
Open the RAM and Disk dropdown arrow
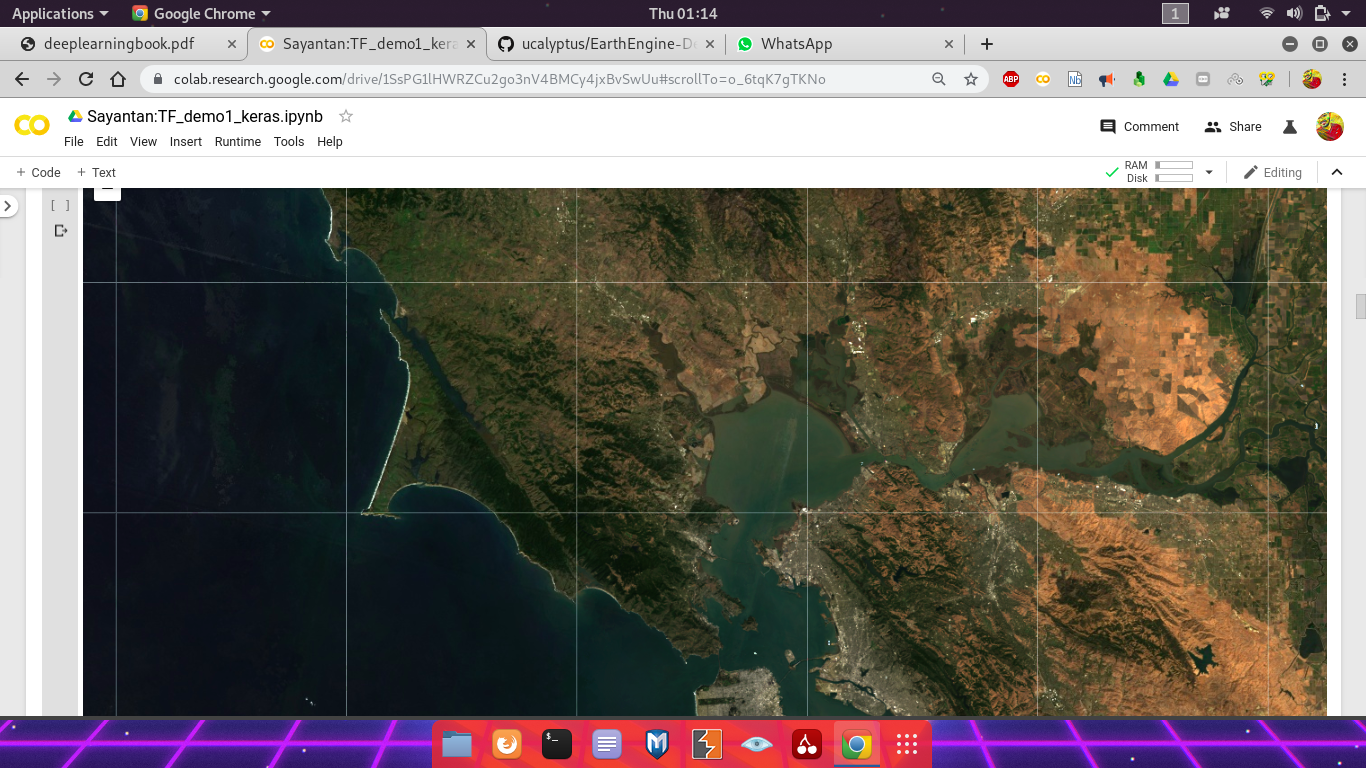[x=1208, y=172]
